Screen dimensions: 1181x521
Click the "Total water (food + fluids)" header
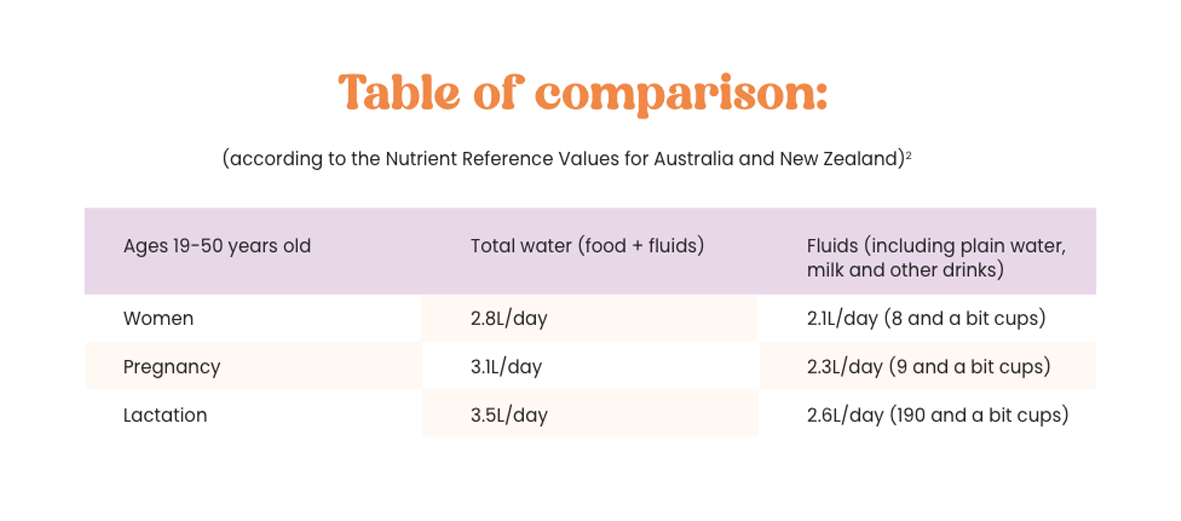click(587, 246)
